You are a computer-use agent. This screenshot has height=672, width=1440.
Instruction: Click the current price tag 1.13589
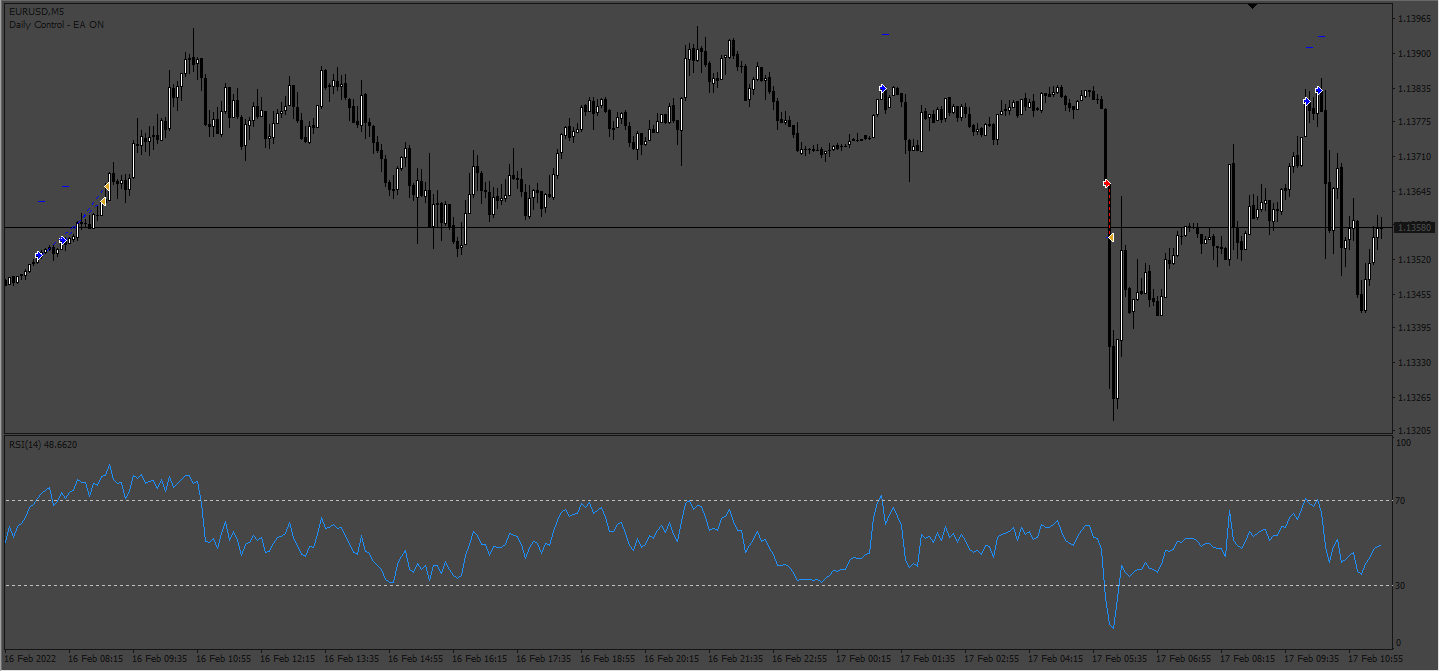click(1415, 228)
